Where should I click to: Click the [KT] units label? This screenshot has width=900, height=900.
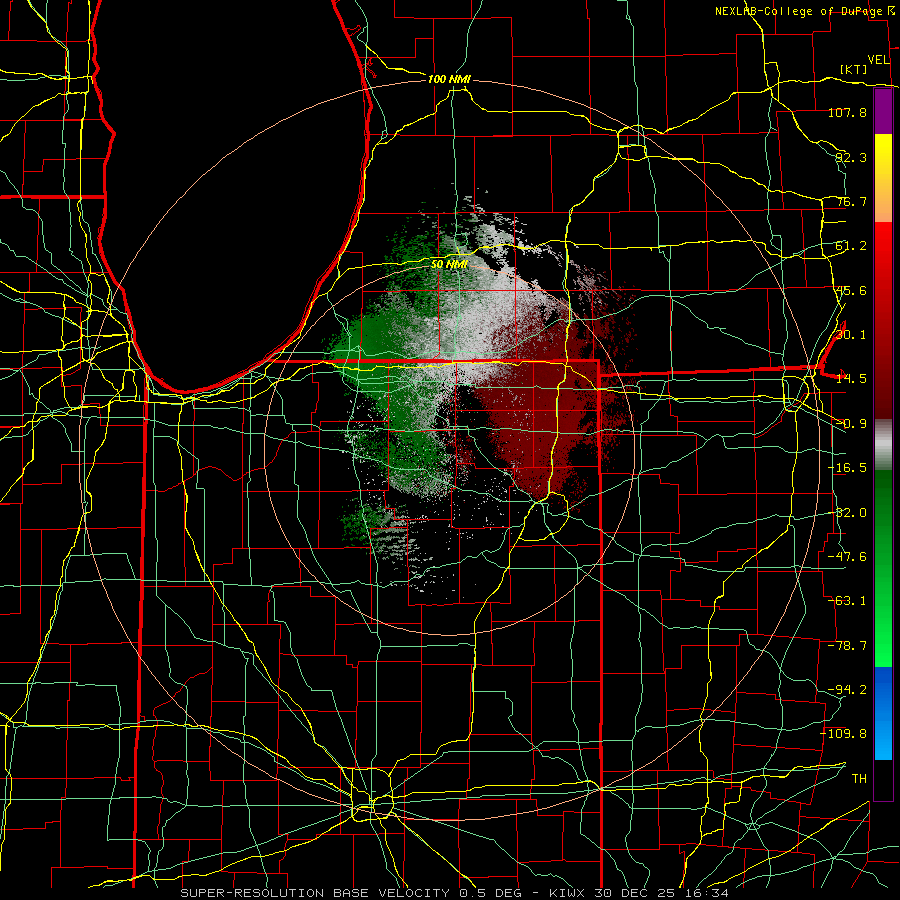coord(854,69)
